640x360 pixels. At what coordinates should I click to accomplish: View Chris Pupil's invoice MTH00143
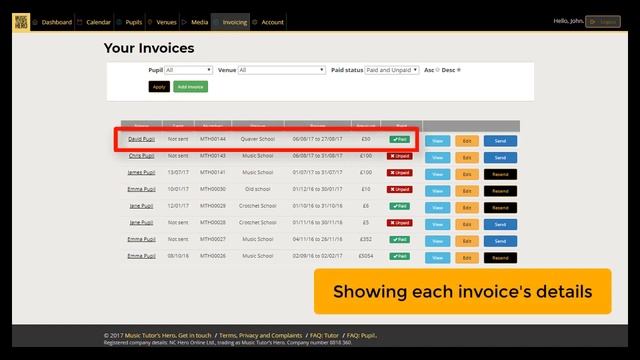(438, 158)
